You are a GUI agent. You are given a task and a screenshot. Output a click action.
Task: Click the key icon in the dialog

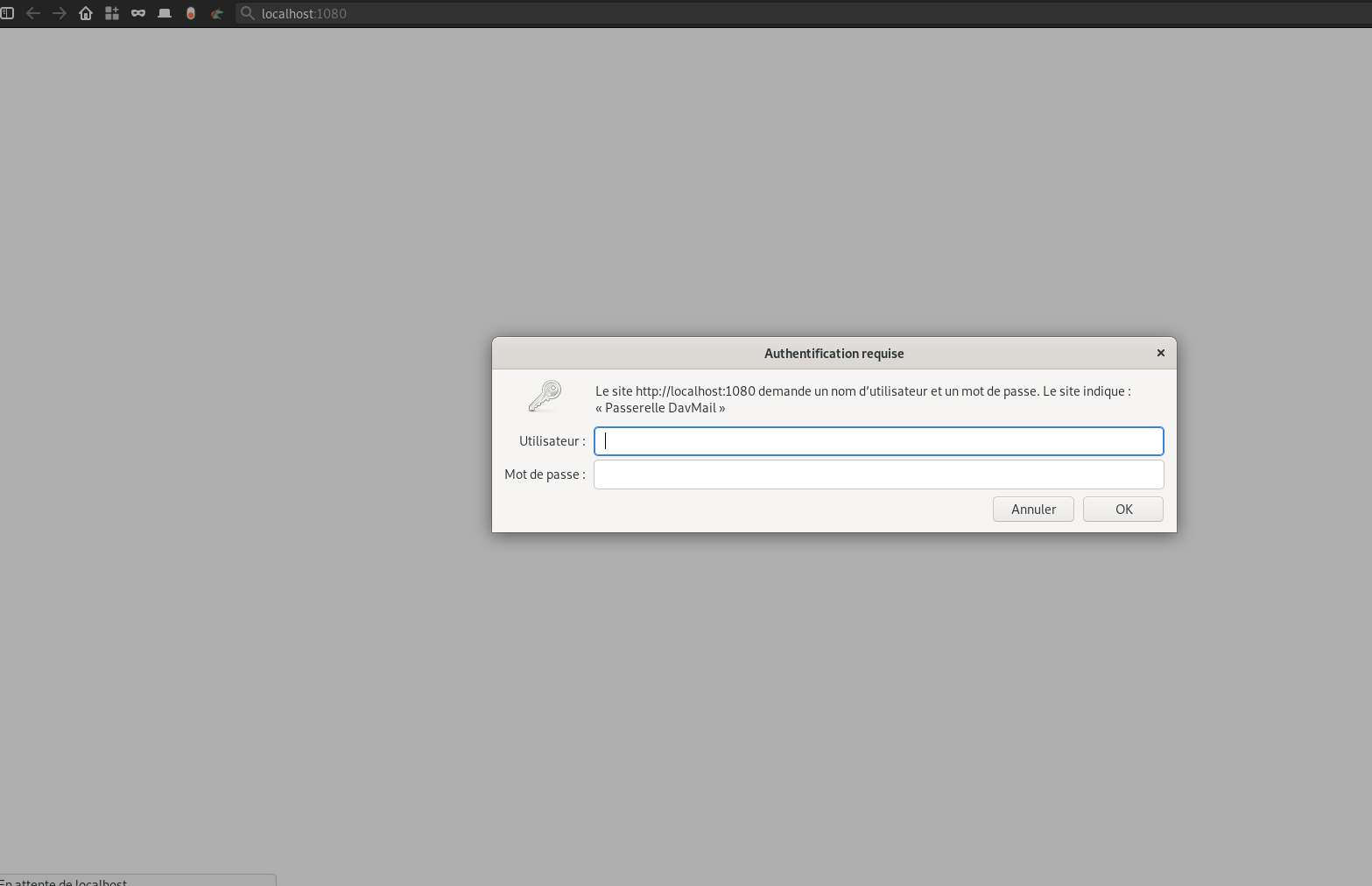[545, 396]
